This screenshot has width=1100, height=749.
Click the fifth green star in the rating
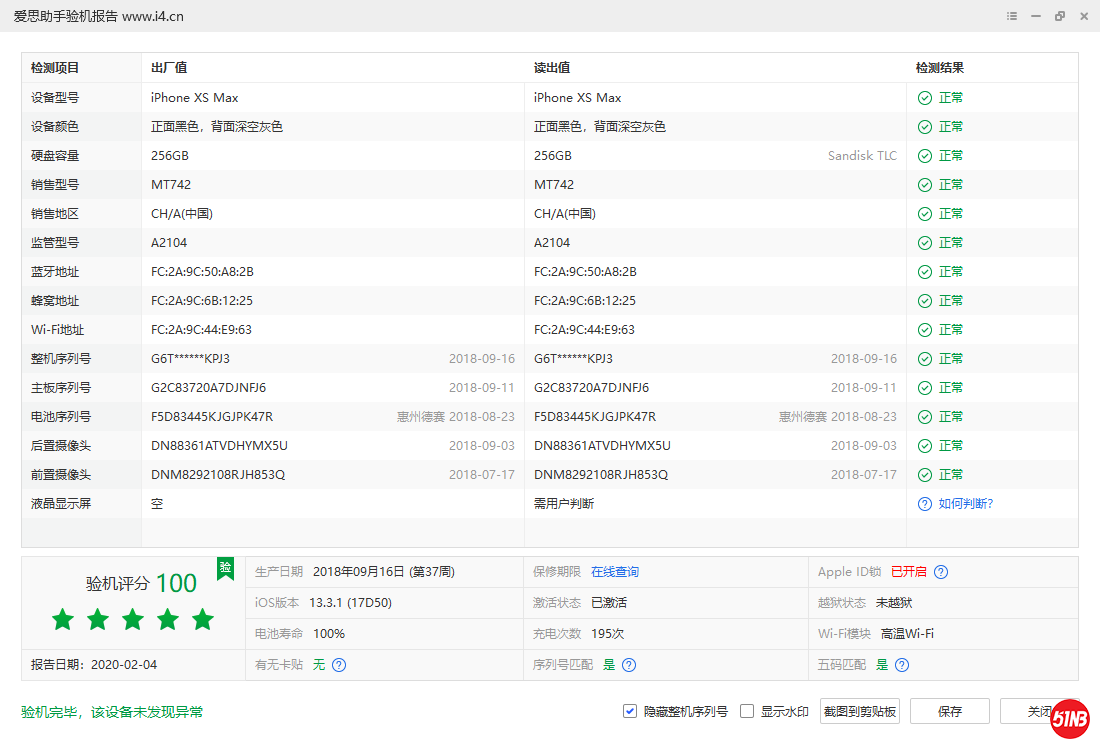point(202,620)
